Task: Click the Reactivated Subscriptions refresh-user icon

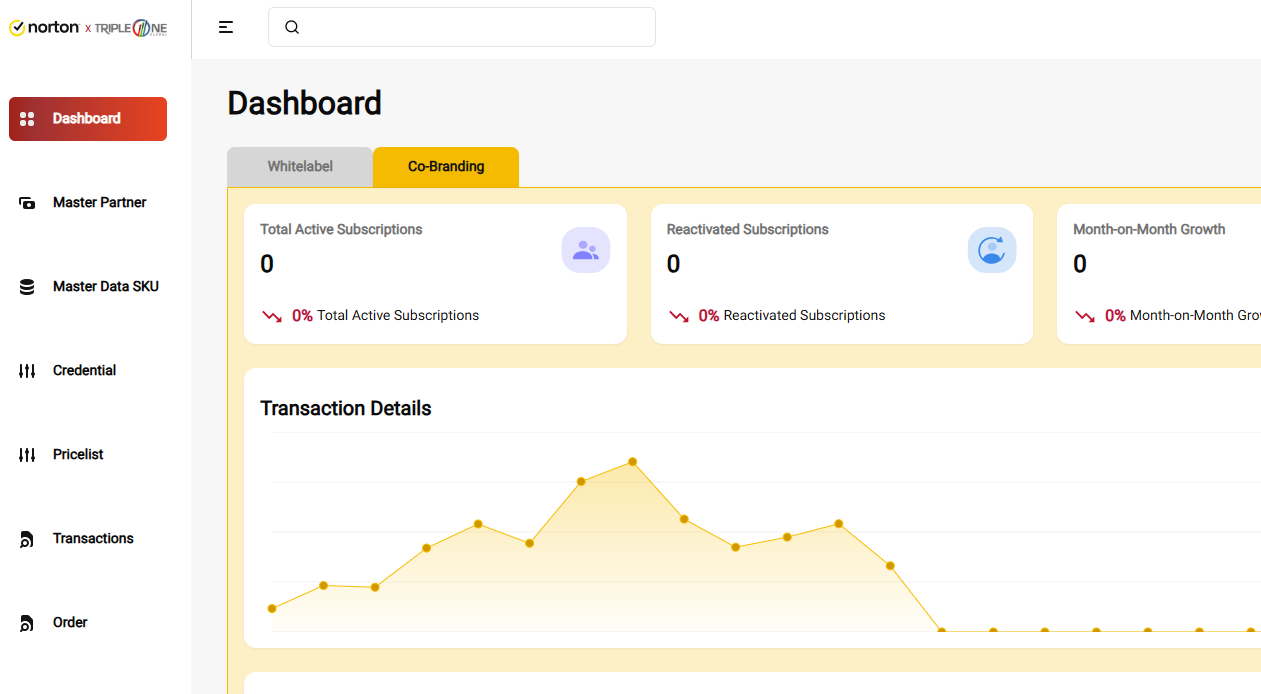Action: [x=992, y=250]
